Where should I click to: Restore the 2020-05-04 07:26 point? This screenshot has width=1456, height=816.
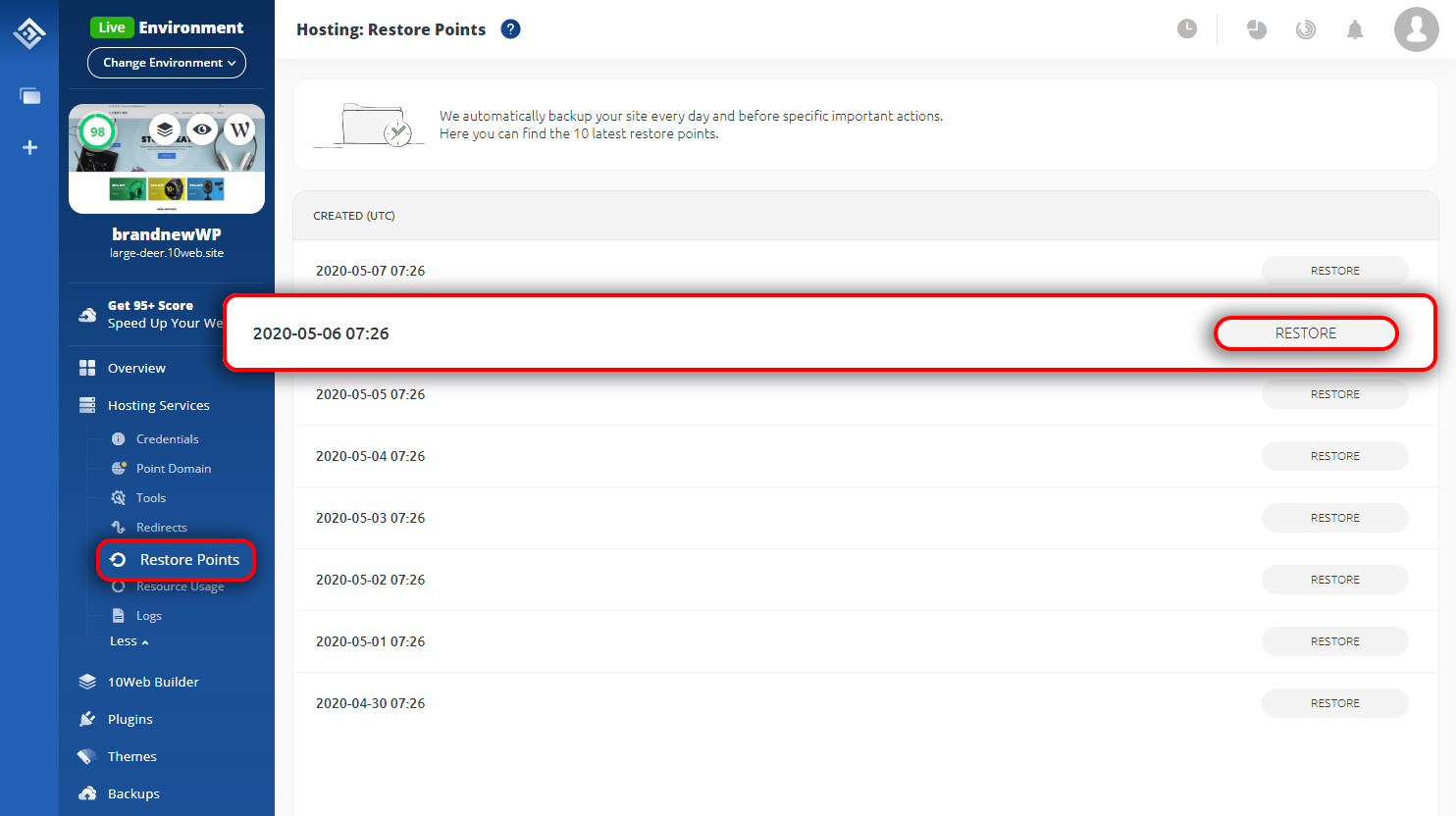pos(1335,456)
